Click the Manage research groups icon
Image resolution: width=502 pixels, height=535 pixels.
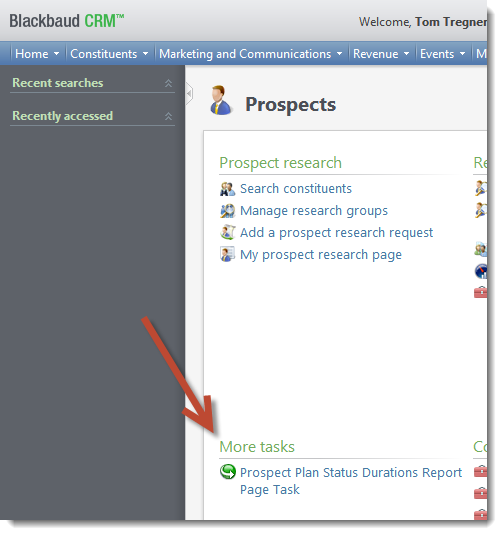point(227,211)
